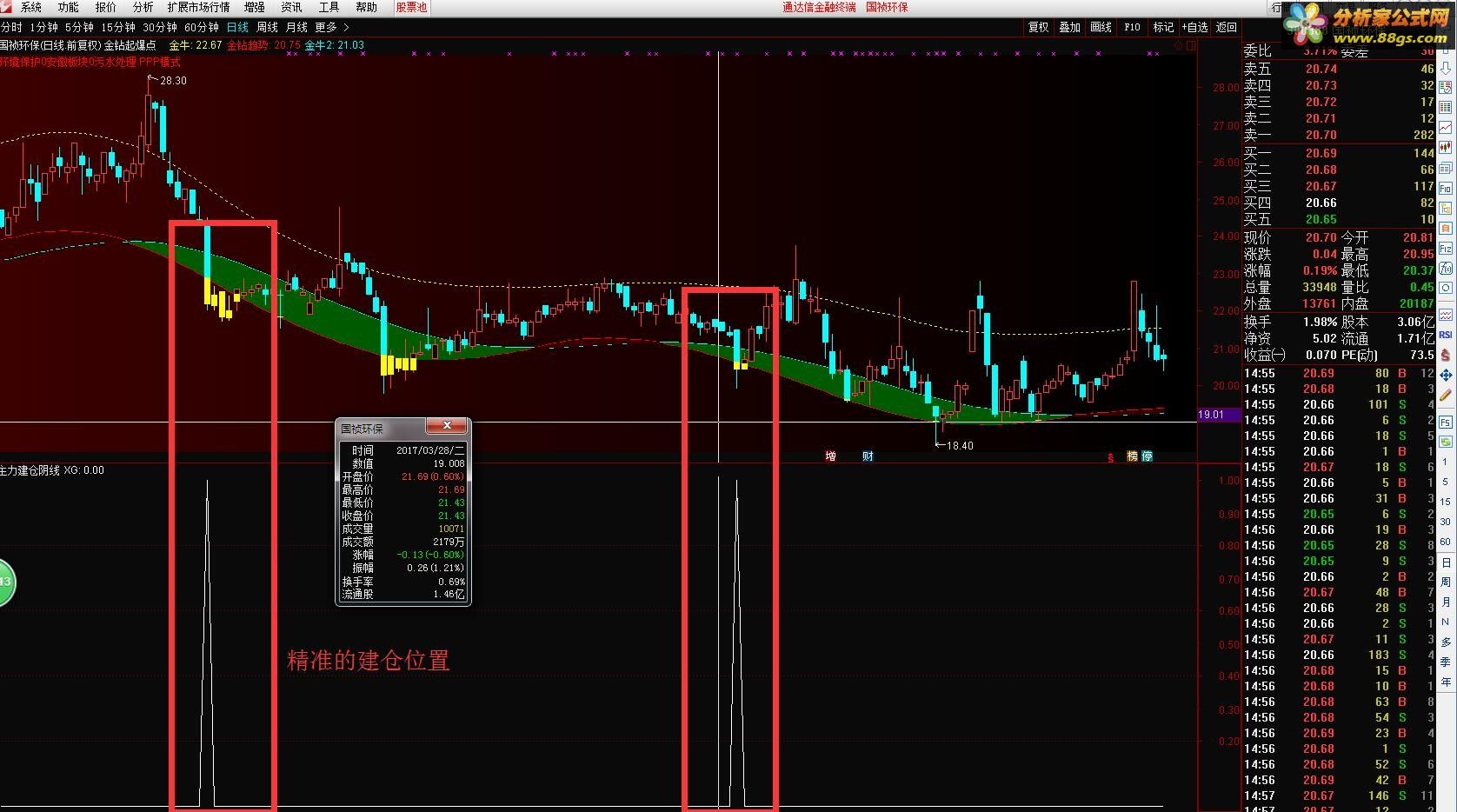Click the wavy lines indicator icon
The image size is (1457, 812).
click(x=1446, y=313)
